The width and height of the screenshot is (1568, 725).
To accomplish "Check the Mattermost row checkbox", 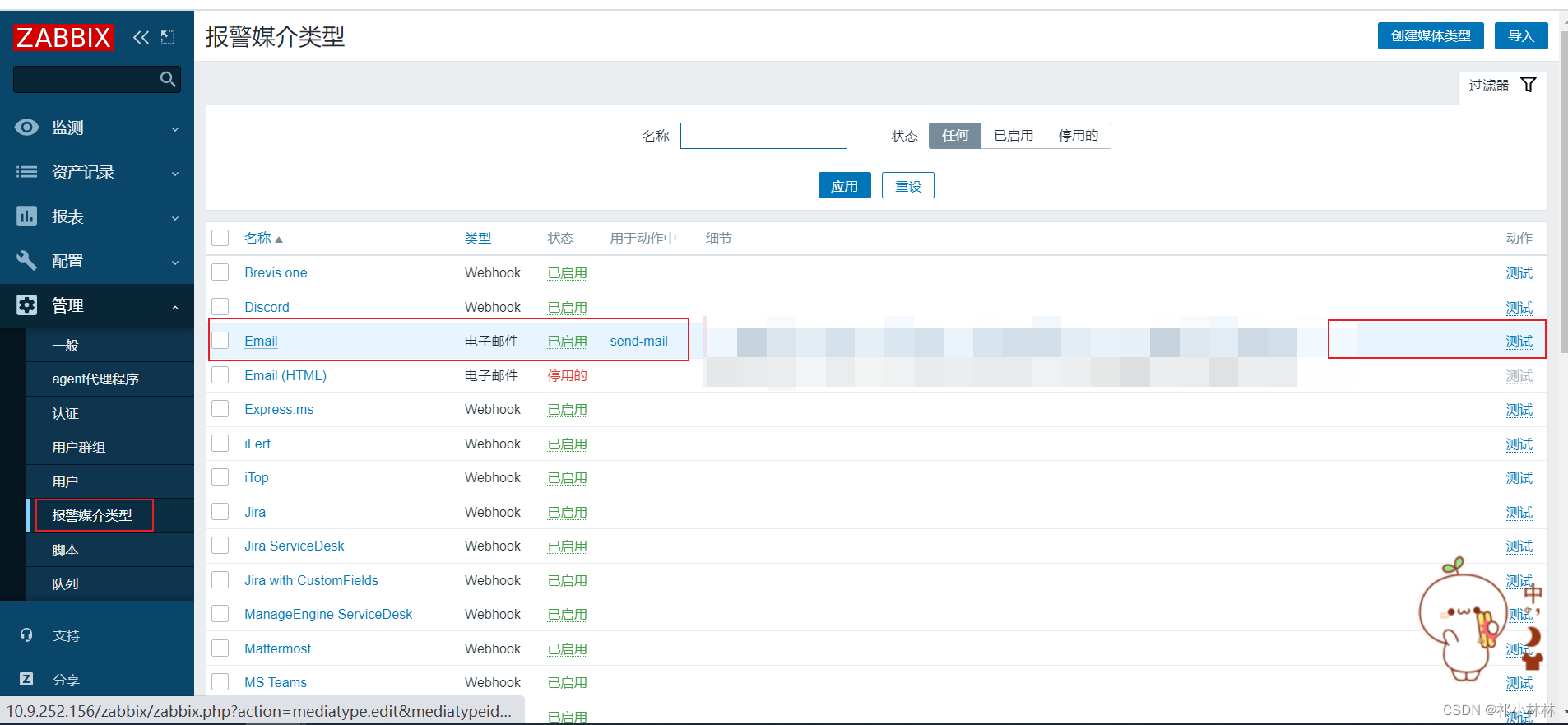I will 220,648.
